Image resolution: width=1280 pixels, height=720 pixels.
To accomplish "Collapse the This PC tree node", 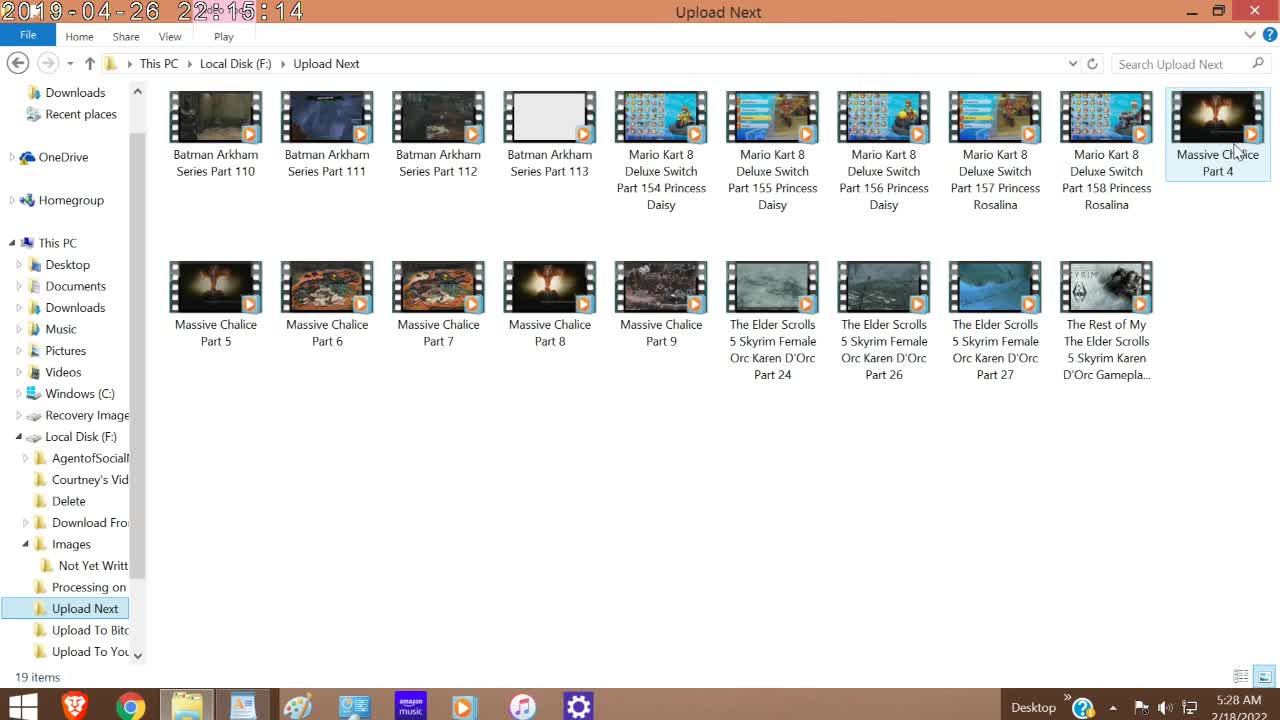I will coord(12,243).
